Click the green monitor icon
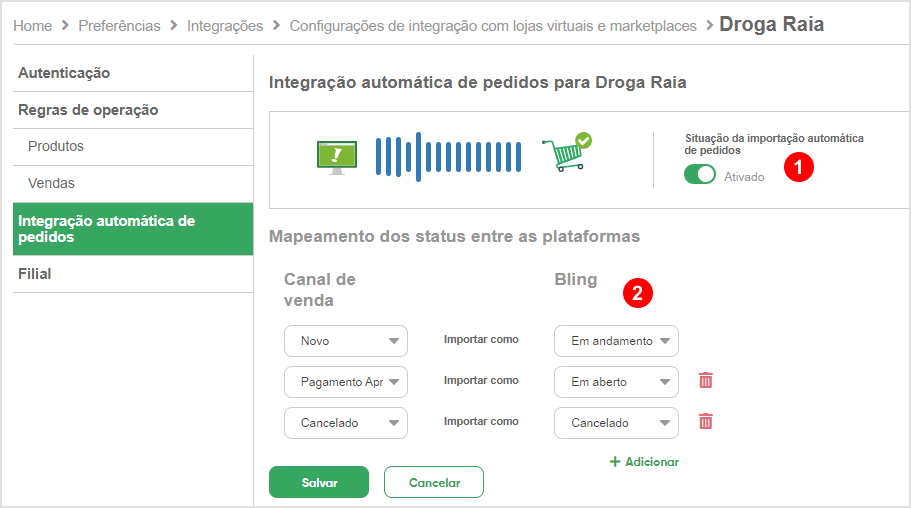Viewport: 911px width, 508px height. [337, 157]
